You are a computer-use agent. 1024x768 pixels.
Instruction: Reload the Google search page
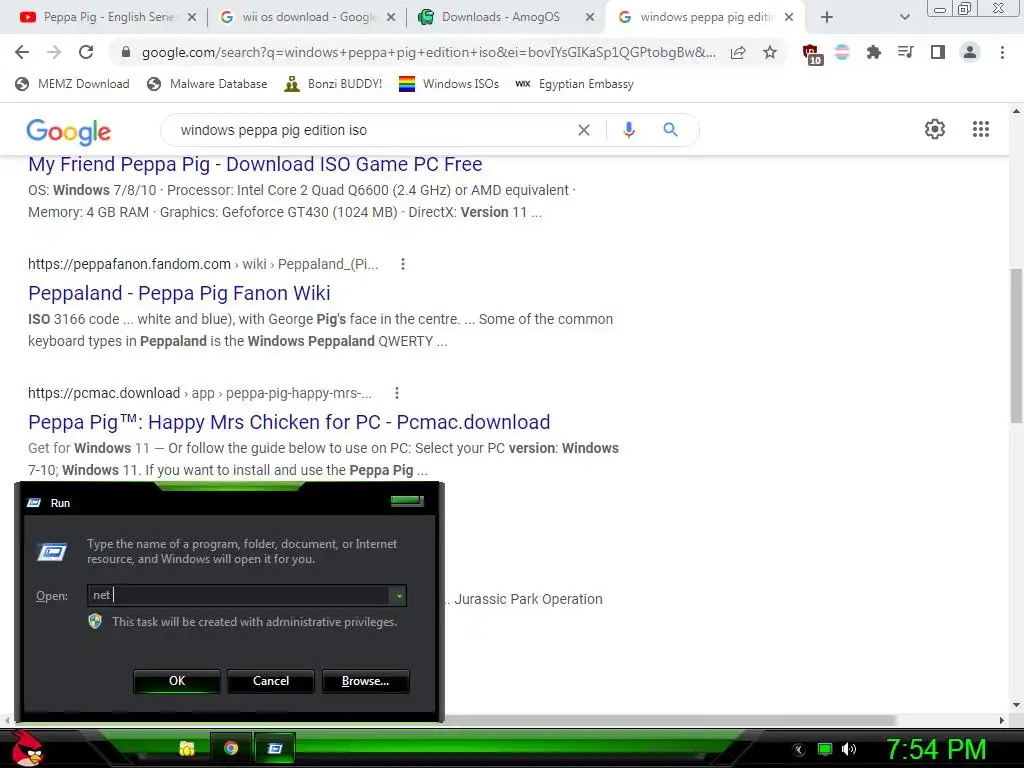pos(86,52)
